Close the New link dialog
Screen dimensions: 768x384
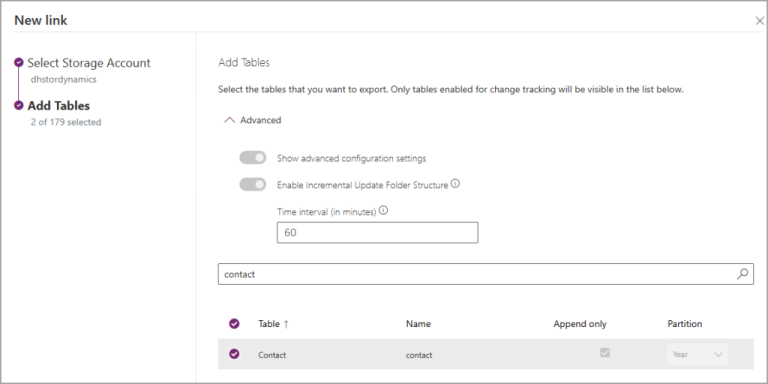[x=760, y=21]
